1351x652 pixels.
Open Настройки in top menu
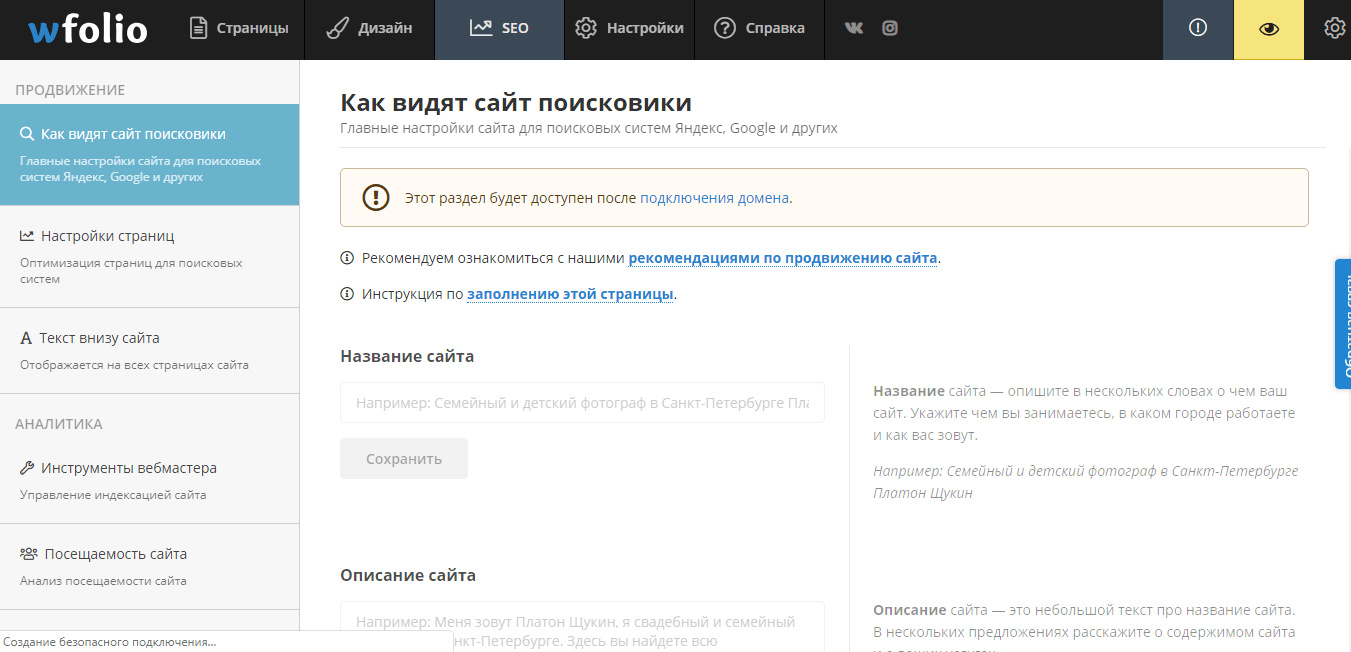pyautogui.click(x=630, y=29)
